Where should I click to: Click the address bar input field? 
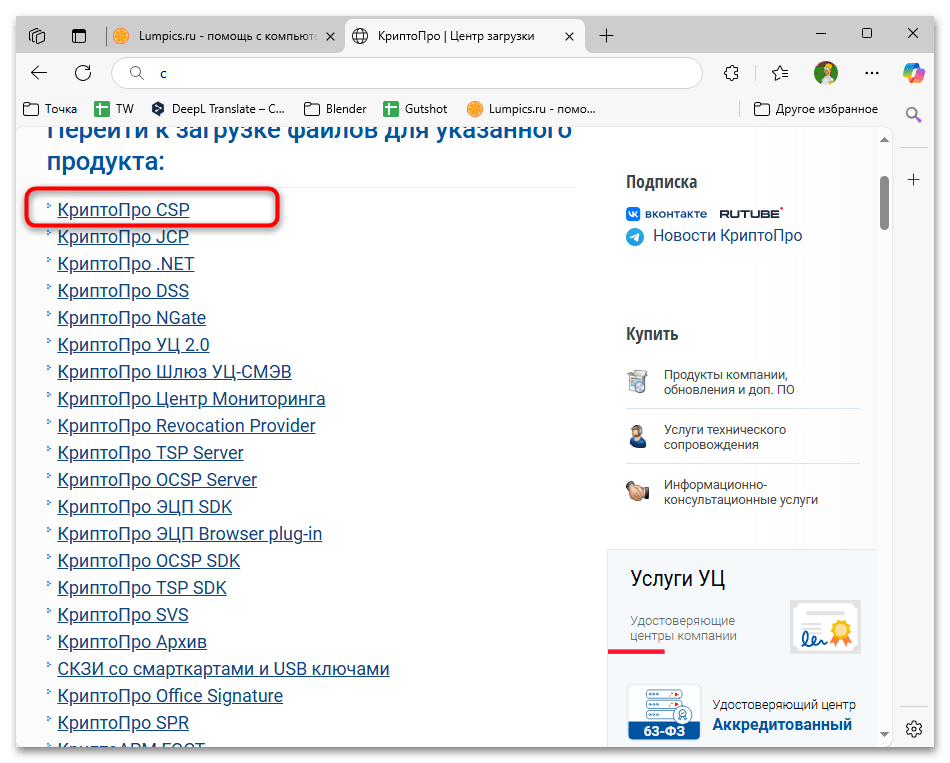pos(407,73)
